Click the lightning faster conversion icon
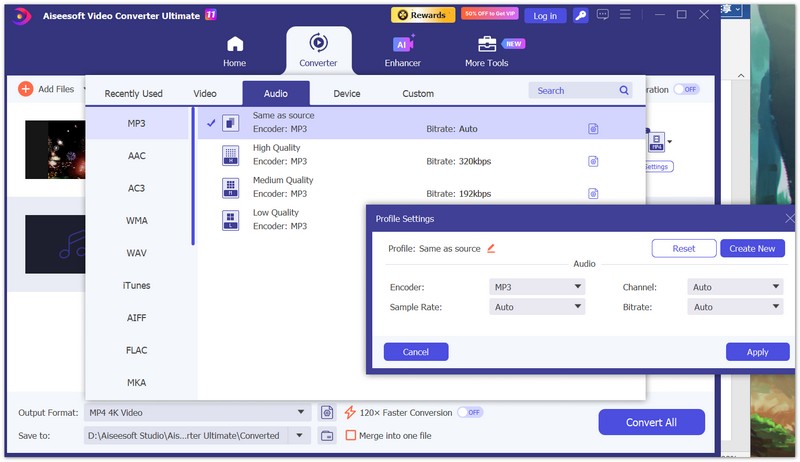 point(349,412)
